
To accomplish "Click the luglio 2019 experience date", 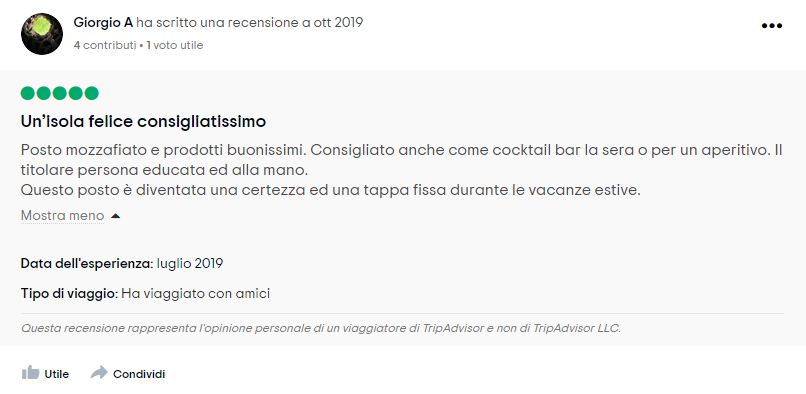I will coord(190,264).
